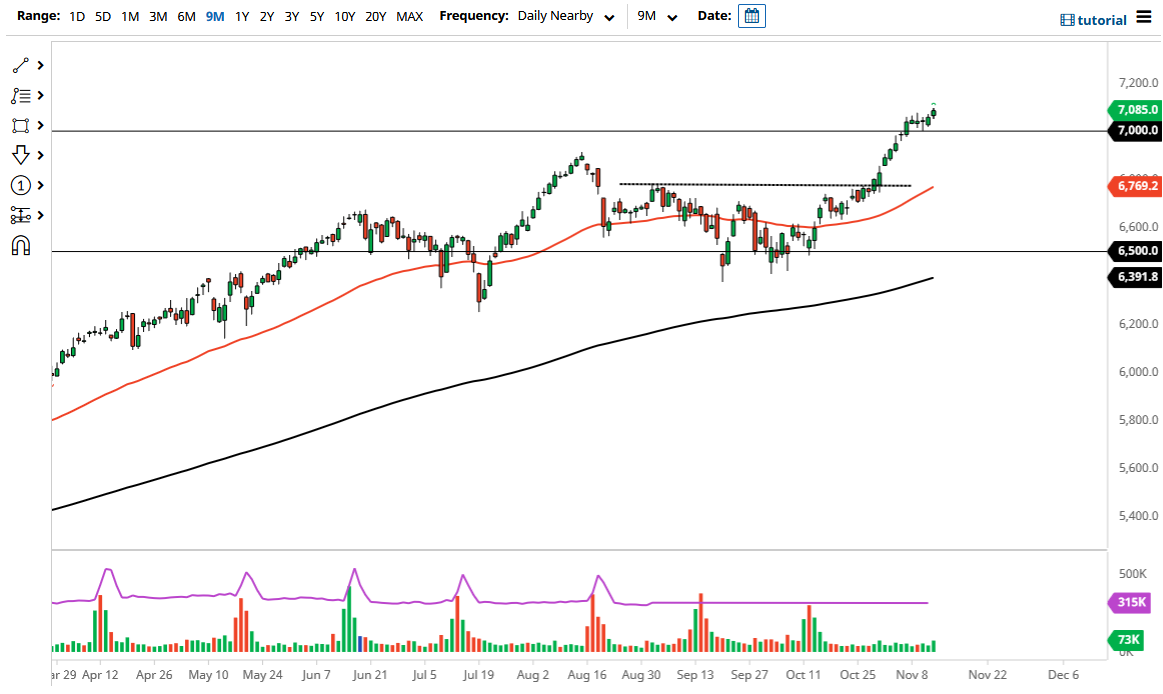Set range to 2Y
This screenshot has height=694, width=1163.
tap(267, 16)
